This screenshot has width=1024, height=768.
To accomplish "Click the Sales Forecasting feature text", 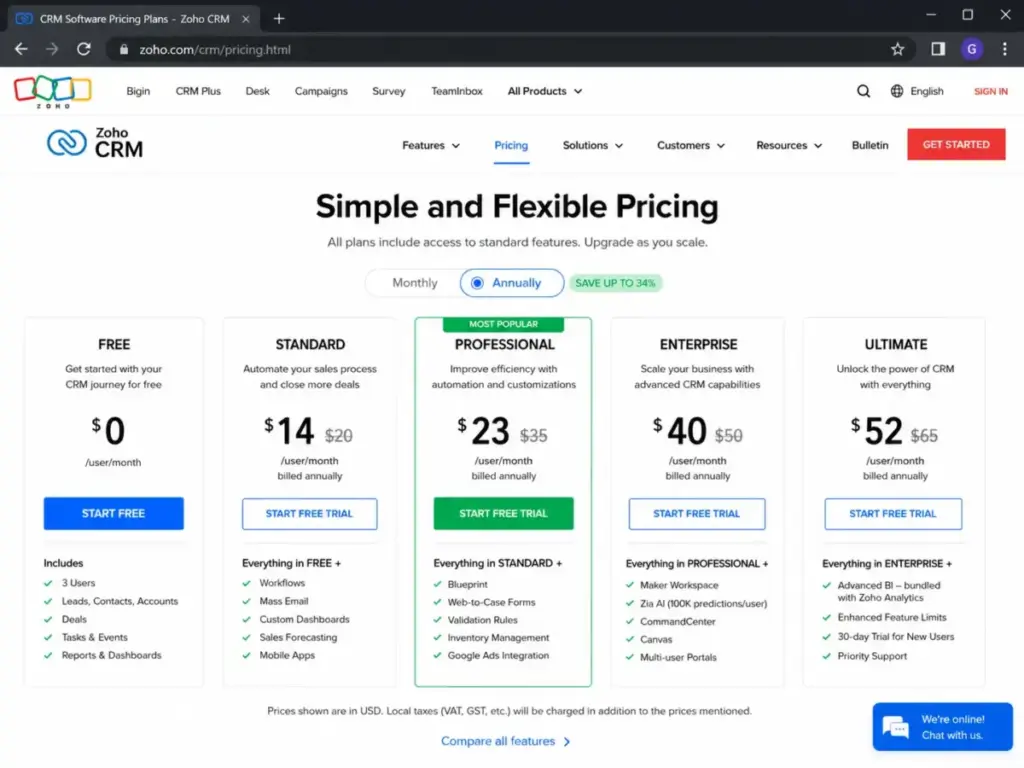I will tap(298, 637).
